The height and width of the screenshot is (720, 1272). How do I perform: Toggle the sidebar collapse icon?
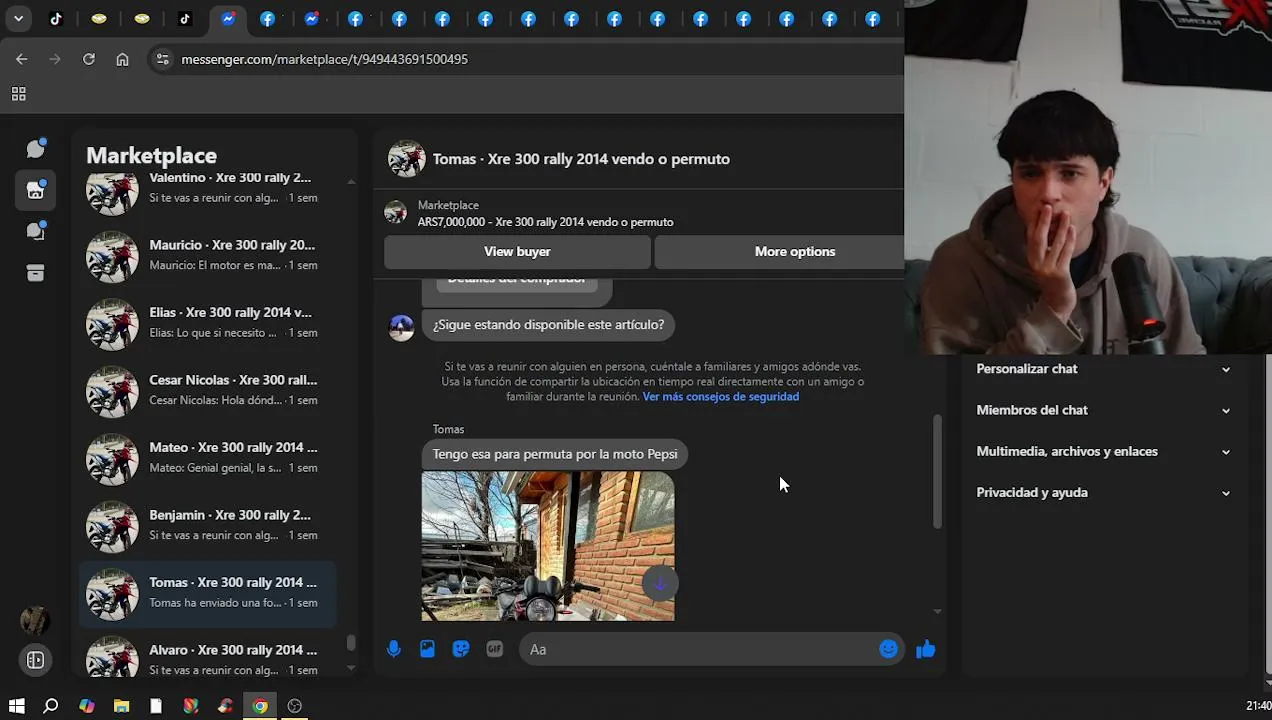[x=35, y=660]
